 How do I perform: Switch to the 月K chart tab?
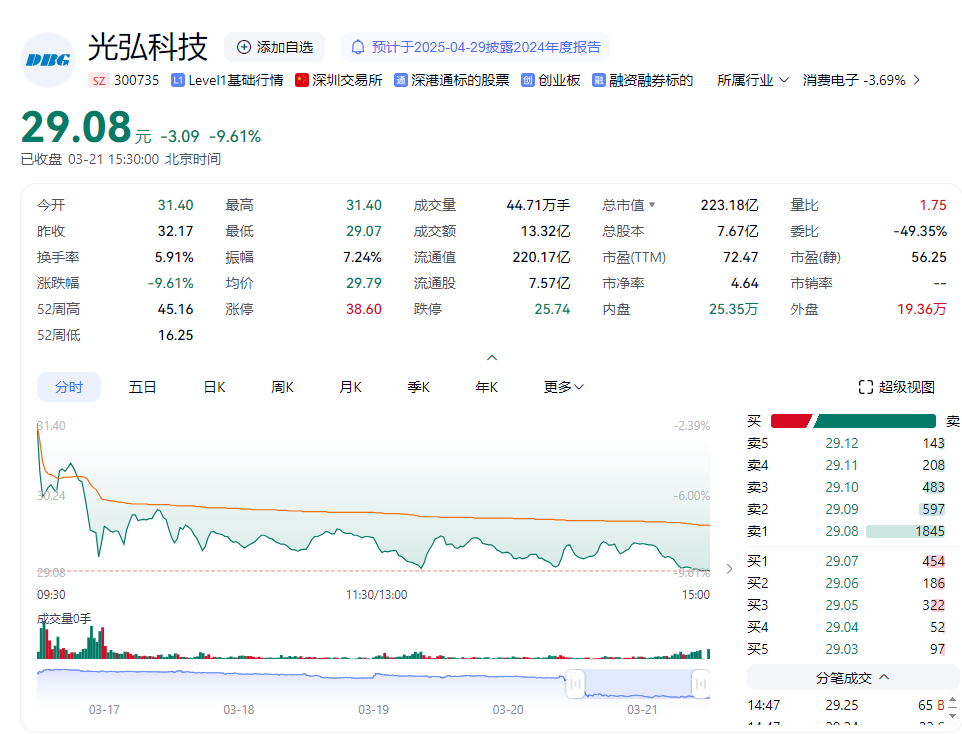point(350,387)
